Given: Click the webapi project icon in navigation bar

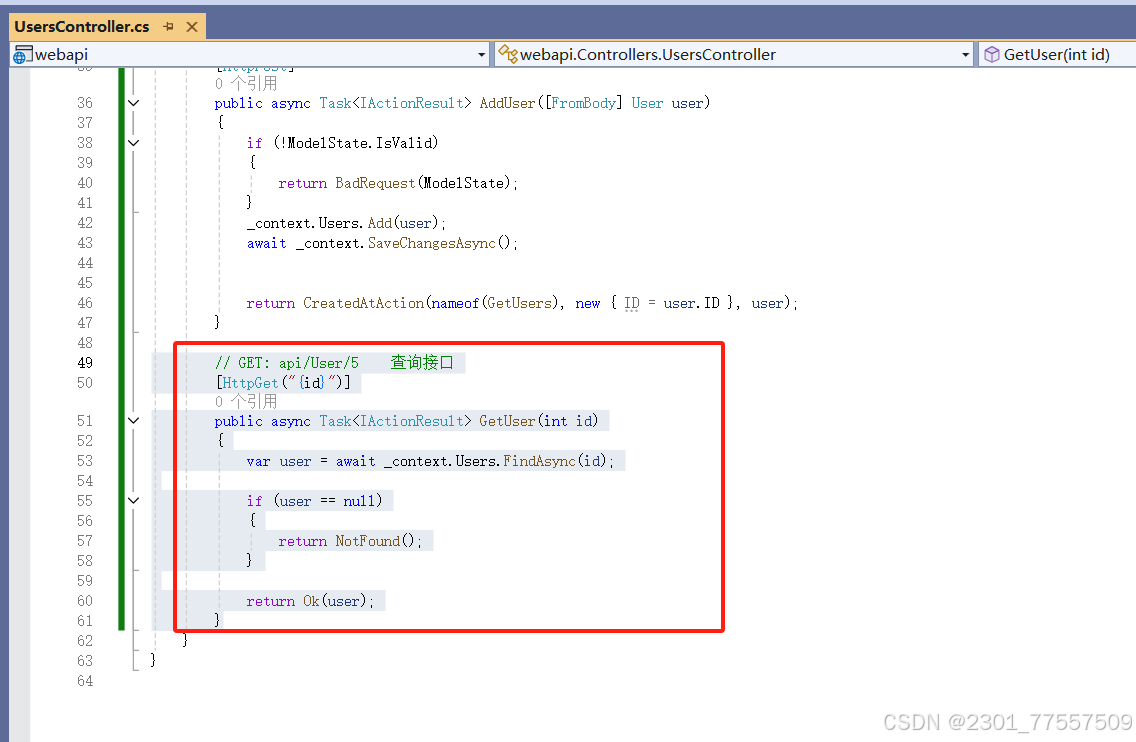Looking at the screenshot, I should click(x=20, y=54).
